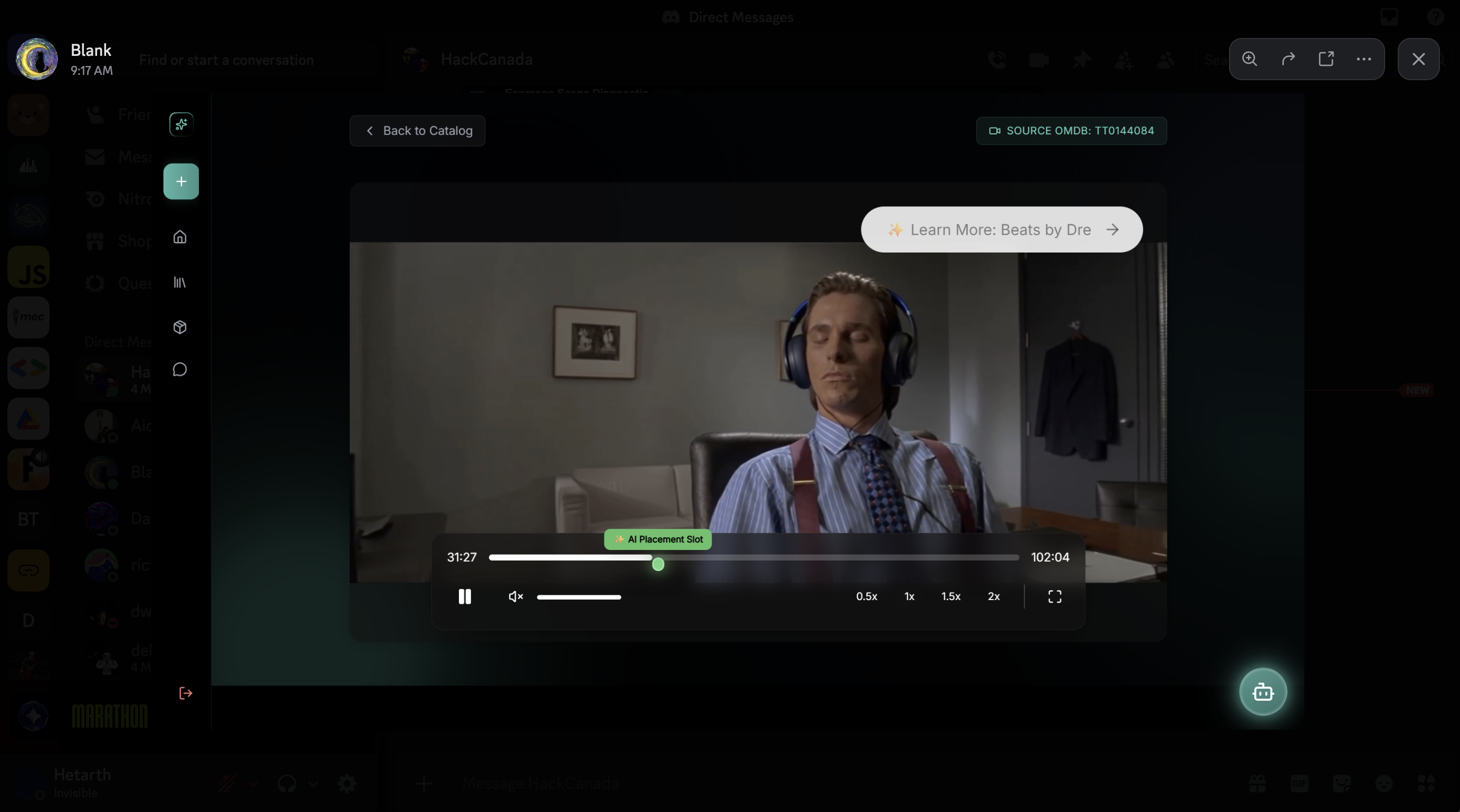1460x812 pixels.
Task: Open the three-dot more options menu
Action: [x=1363, y=59]
